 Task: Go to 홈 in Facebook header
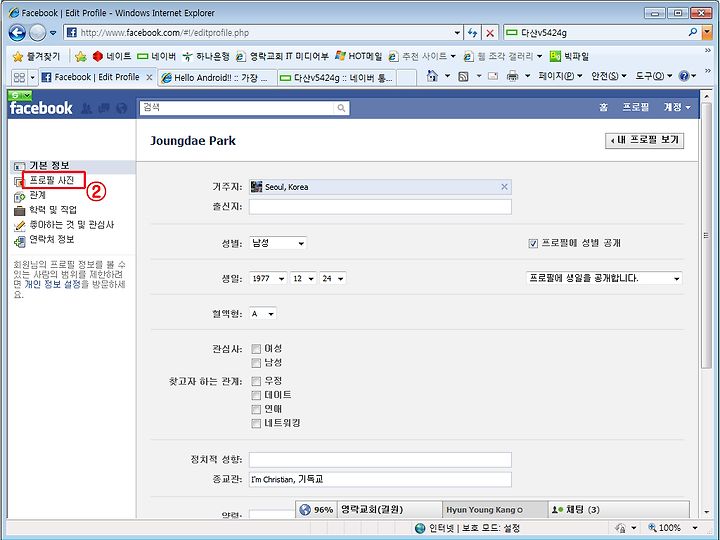point(603,107)
